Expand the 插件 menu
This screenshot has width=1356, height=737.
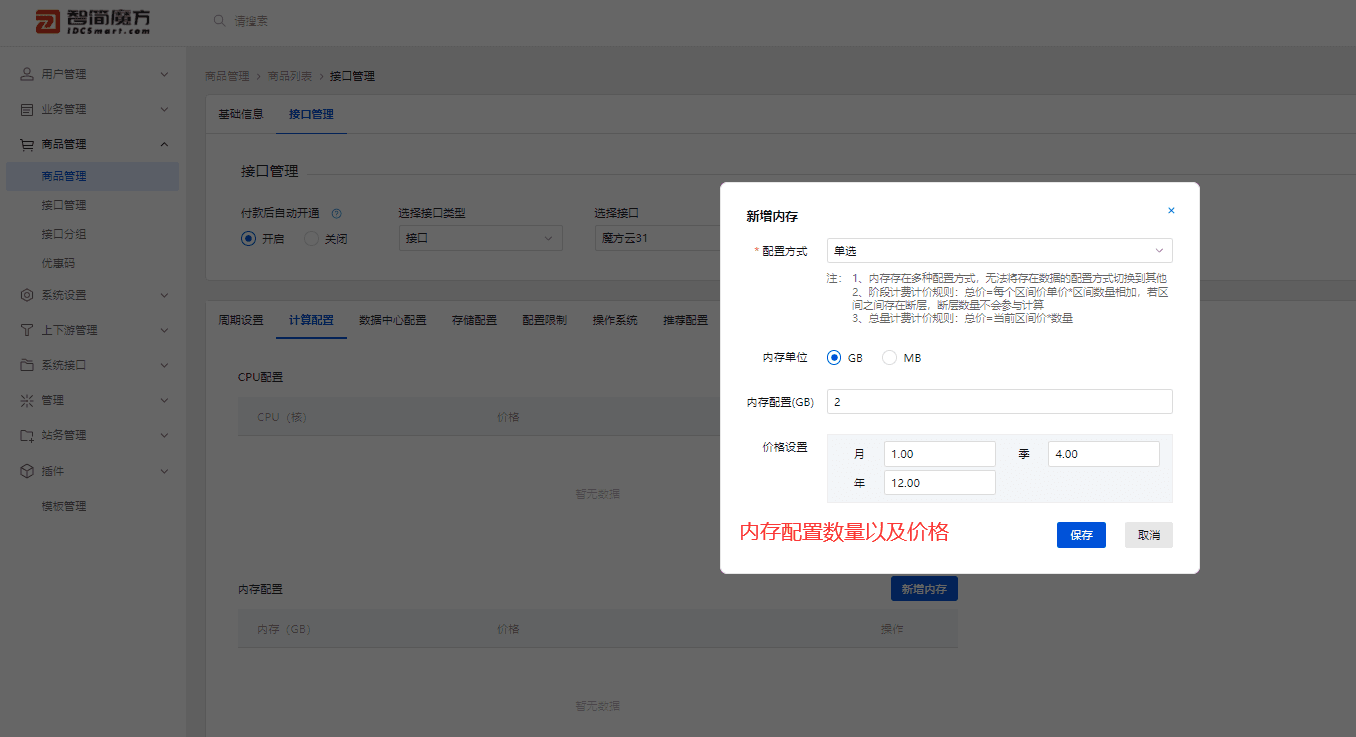[x=164, y=470]
